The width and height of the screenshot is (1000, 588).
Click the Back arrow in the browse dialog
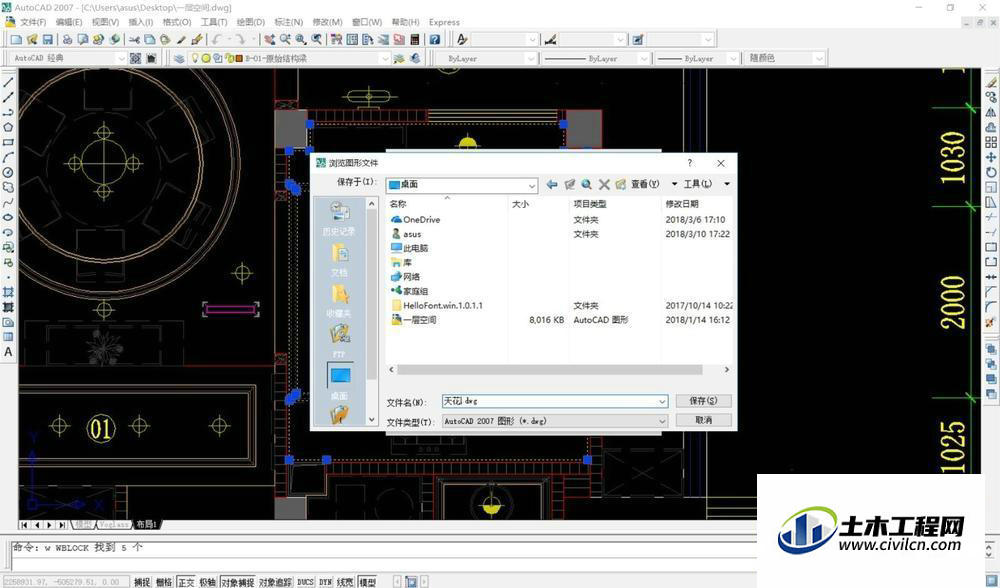click(x=552, y=184)
